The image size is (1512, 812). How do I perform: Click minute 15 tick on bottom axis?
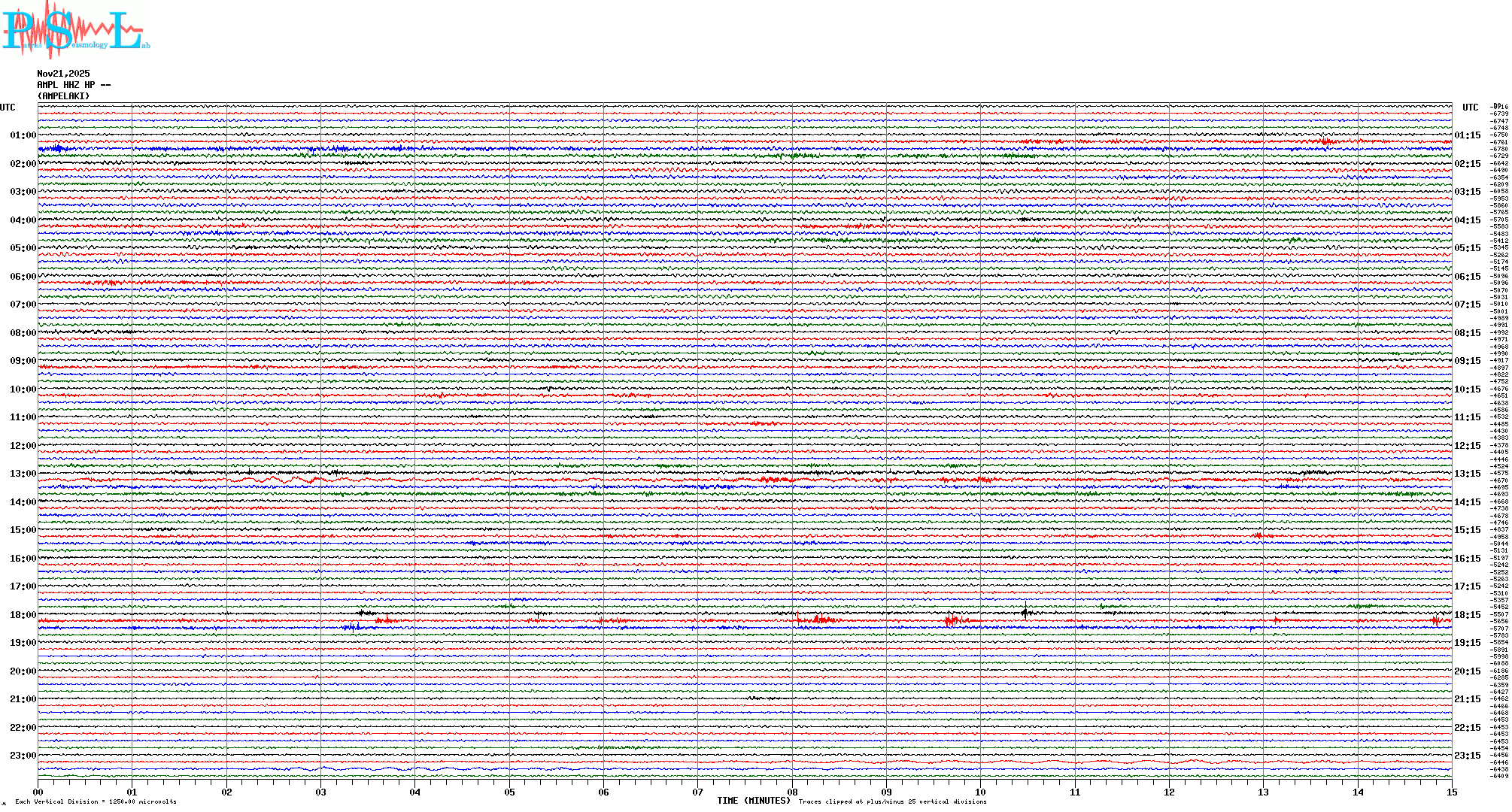click(x=1451, y=792)
